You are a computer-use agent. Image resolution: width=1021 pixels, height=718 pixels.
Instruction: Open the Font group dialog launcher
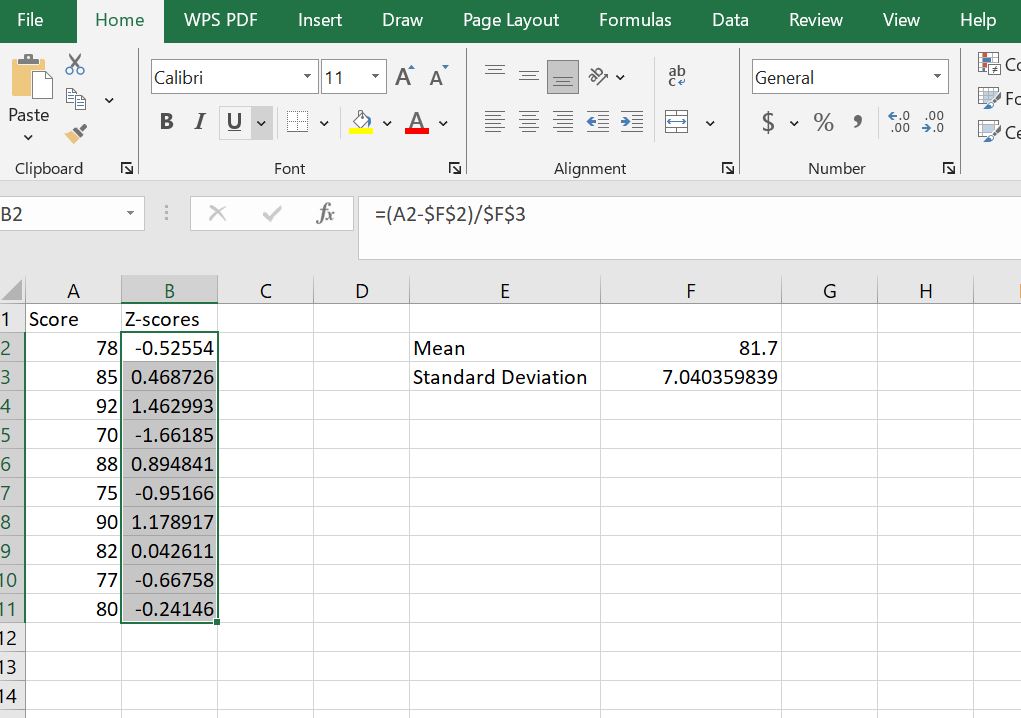pyautogui.click(x=454, y=168)
